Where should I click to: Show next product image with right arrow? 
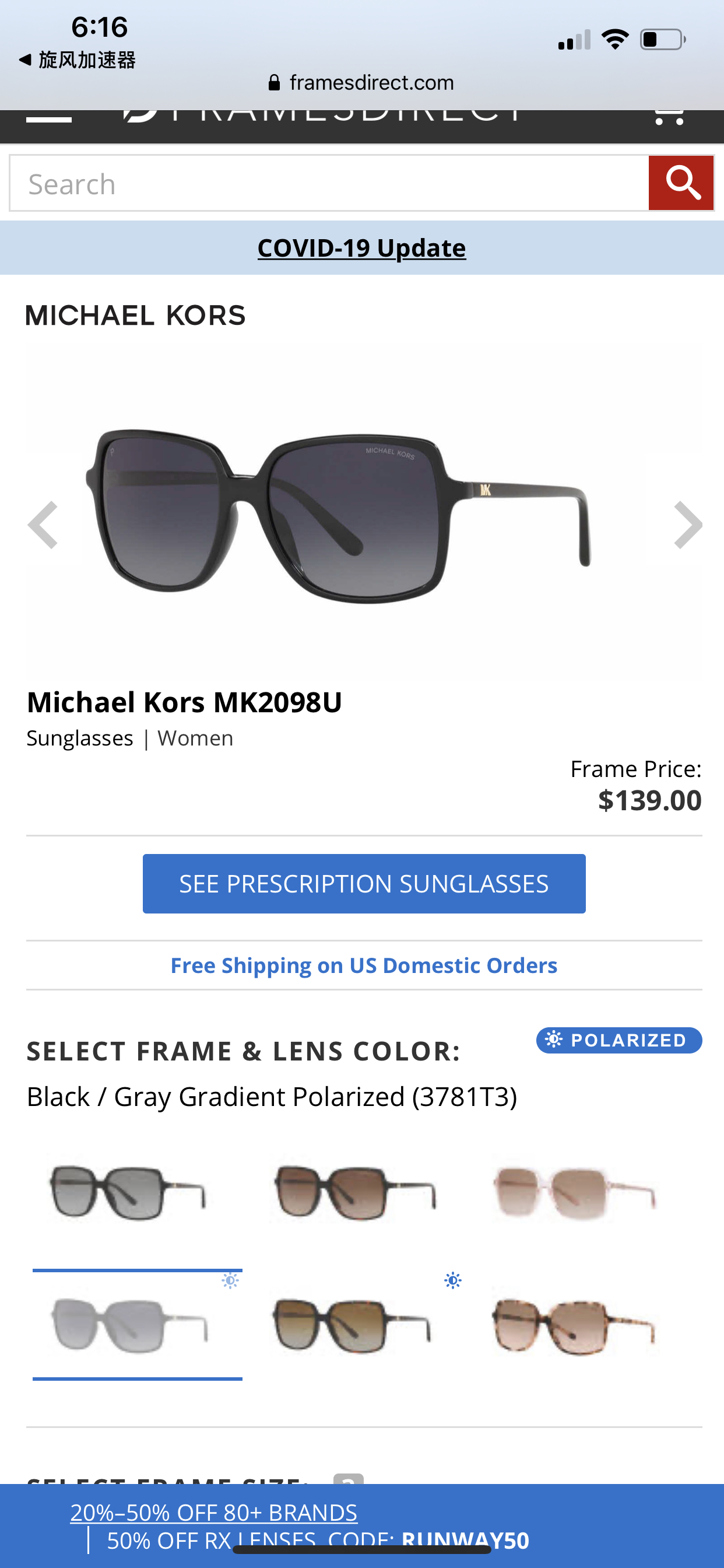click(x=687, y=524)
